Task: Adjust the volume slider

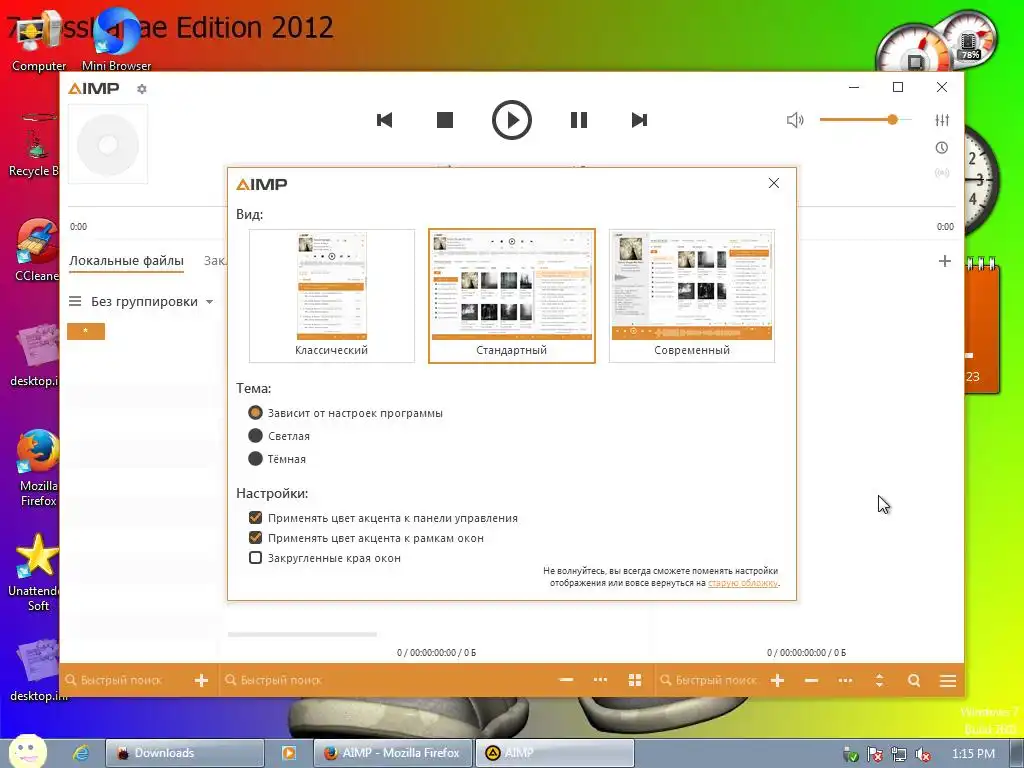Action: (x=865, y=120)
